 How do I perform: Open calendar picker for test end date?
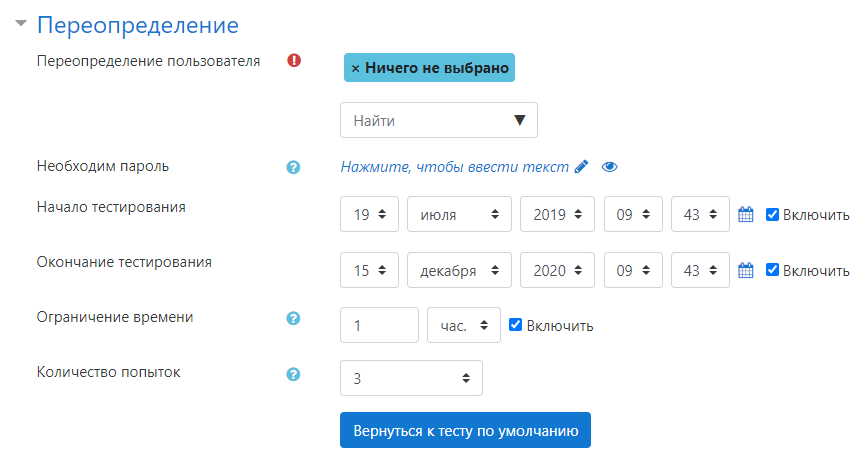(745, 270)
